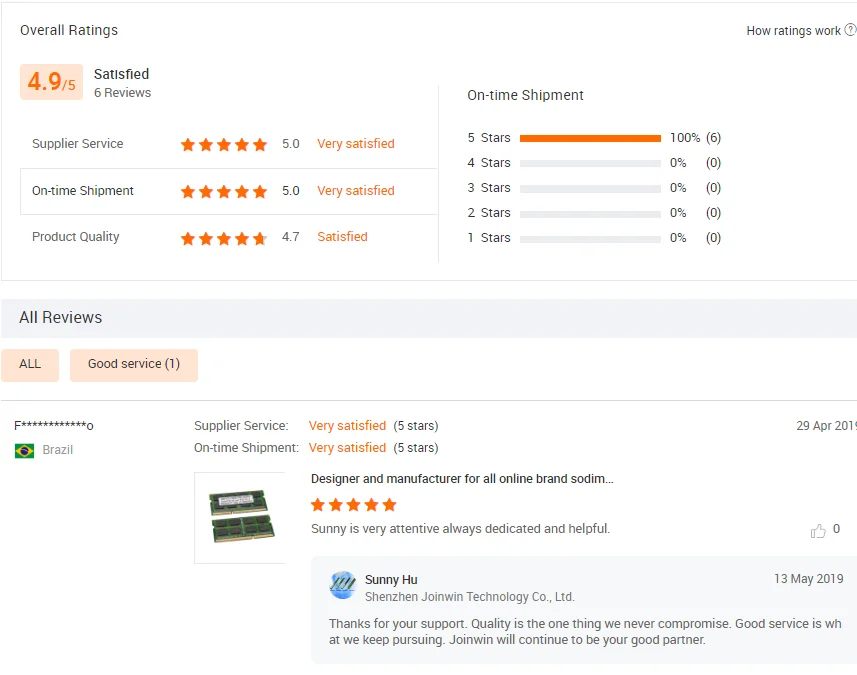Click the Shenzhen Joinwin Technology company name
The image size is (857, 675).
tap(470, 597)
